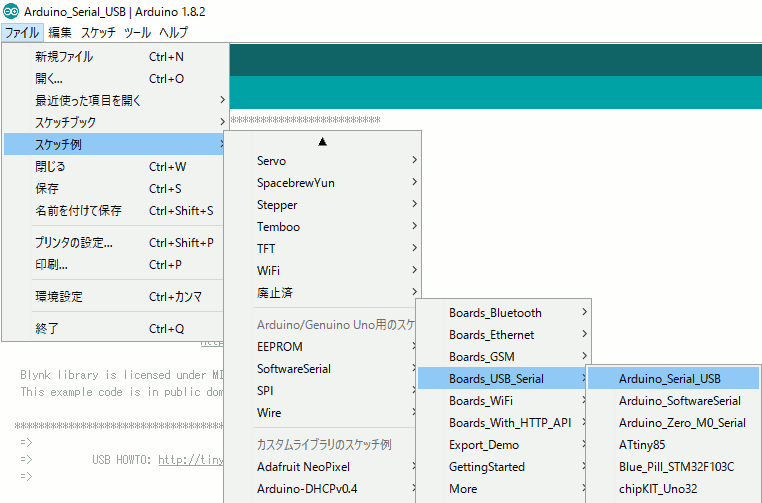Click the up scroll arrow in examples list

click(x=322, y=141)
